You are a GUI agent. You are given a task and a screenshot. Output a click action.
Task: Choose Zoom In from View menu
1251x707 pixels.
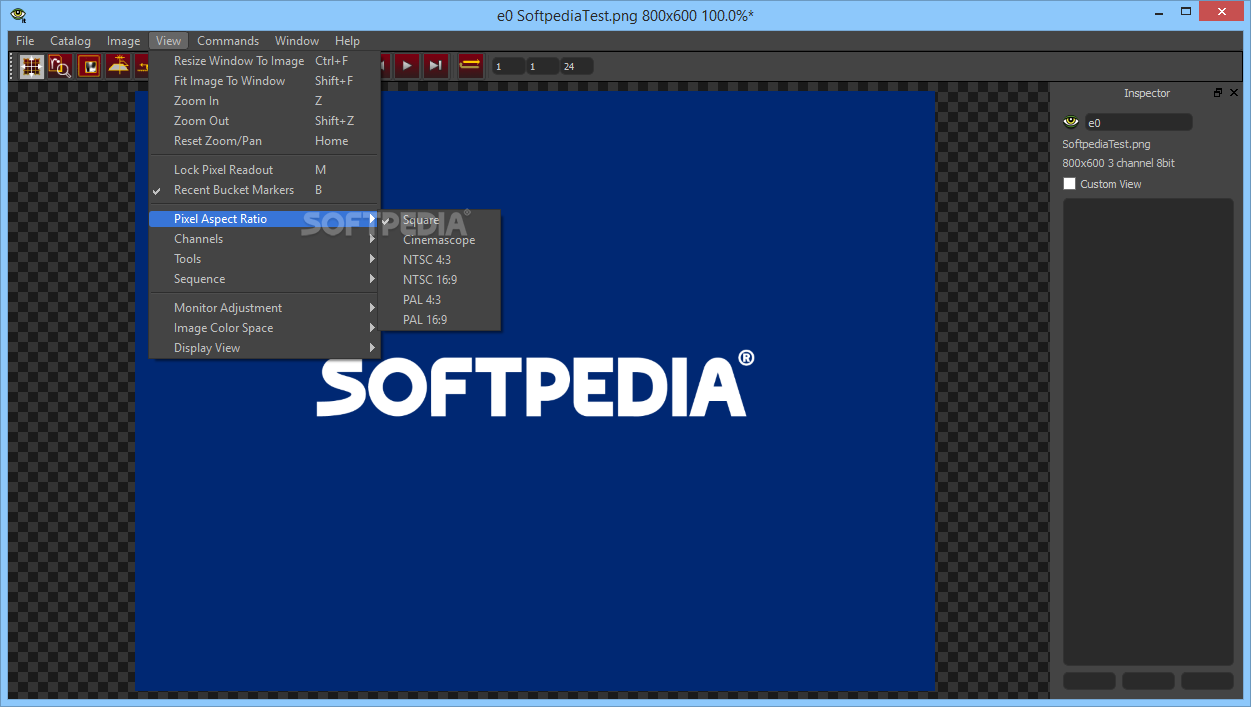point(264,101)
